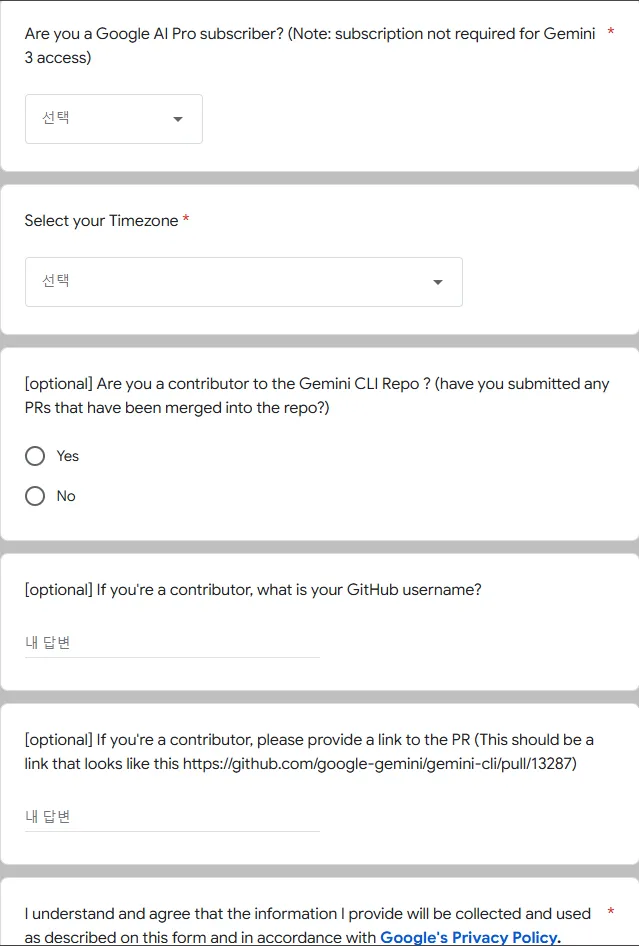Viewport: 639px width, 946px height.
Task: Open the Google AI Pro subscriber dropdown
Action: [x=113, y=118]
